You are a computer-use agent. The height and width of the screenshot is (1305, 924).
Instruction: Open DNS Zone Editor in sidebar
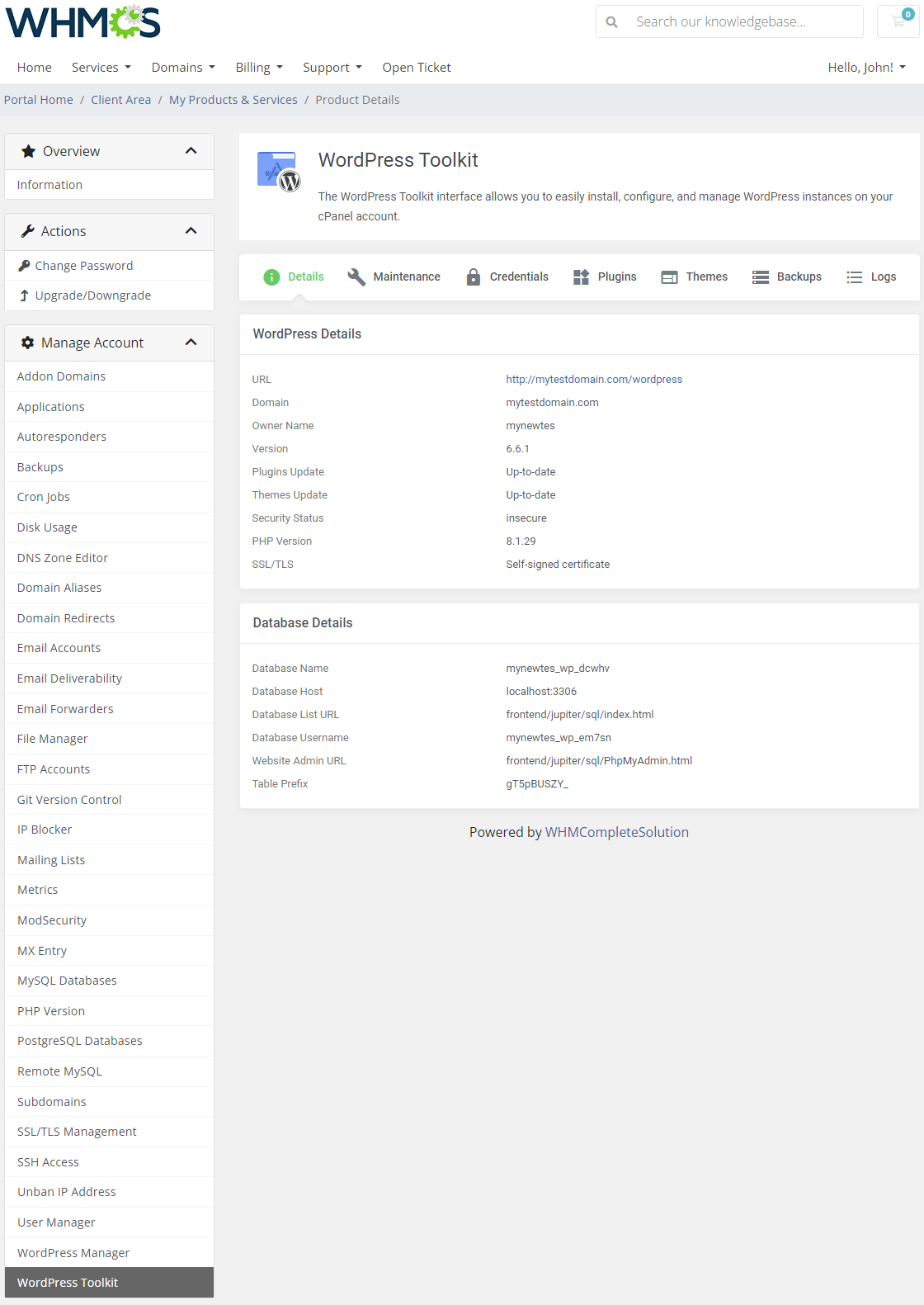[x=109, y=558]
